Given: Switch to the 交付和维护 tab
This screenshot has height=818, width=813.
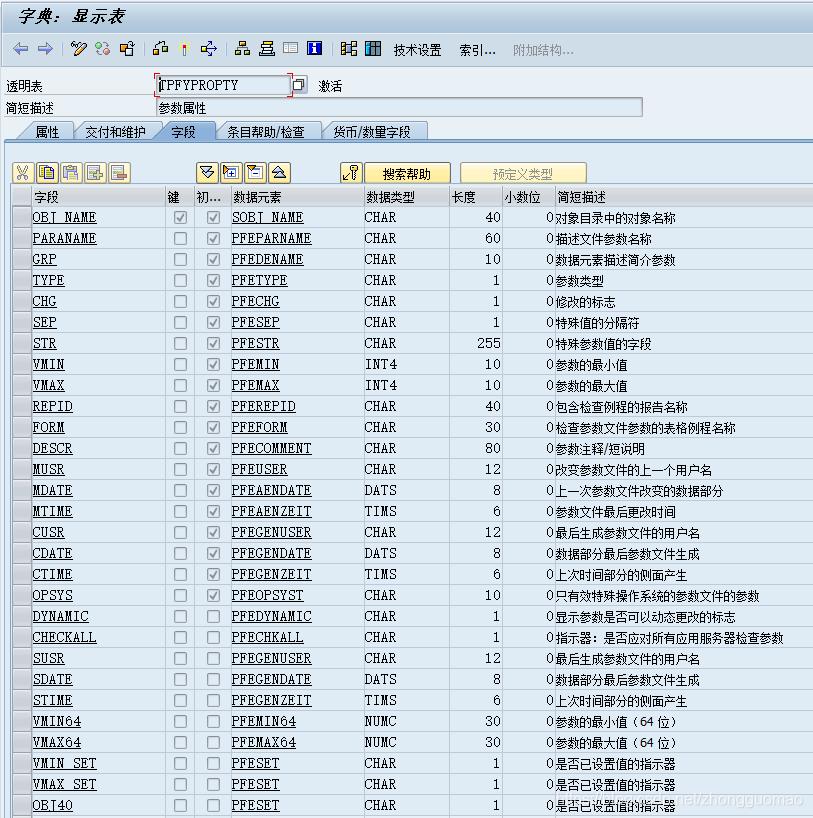Looking at the screenshot, I should pos(115,132).
